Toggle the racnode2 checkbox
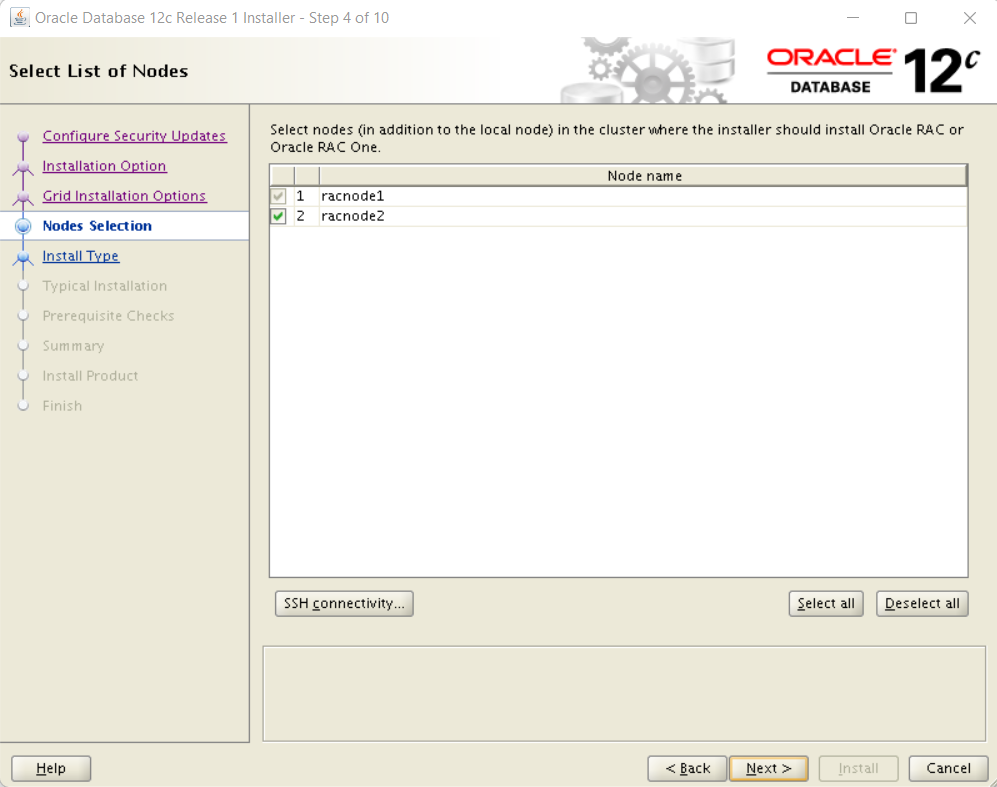Viewport: 997px width, 787px height. click(x=278, y=216)
